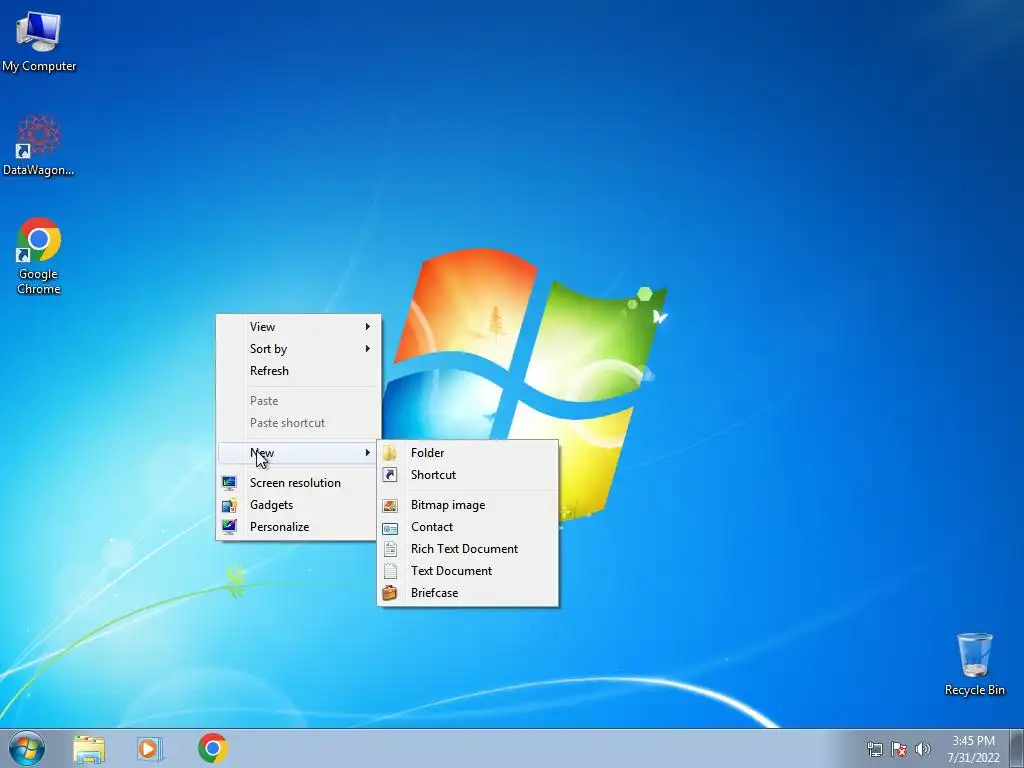
Task: Create a new Briefcase
Action: [x=468, y=593]
